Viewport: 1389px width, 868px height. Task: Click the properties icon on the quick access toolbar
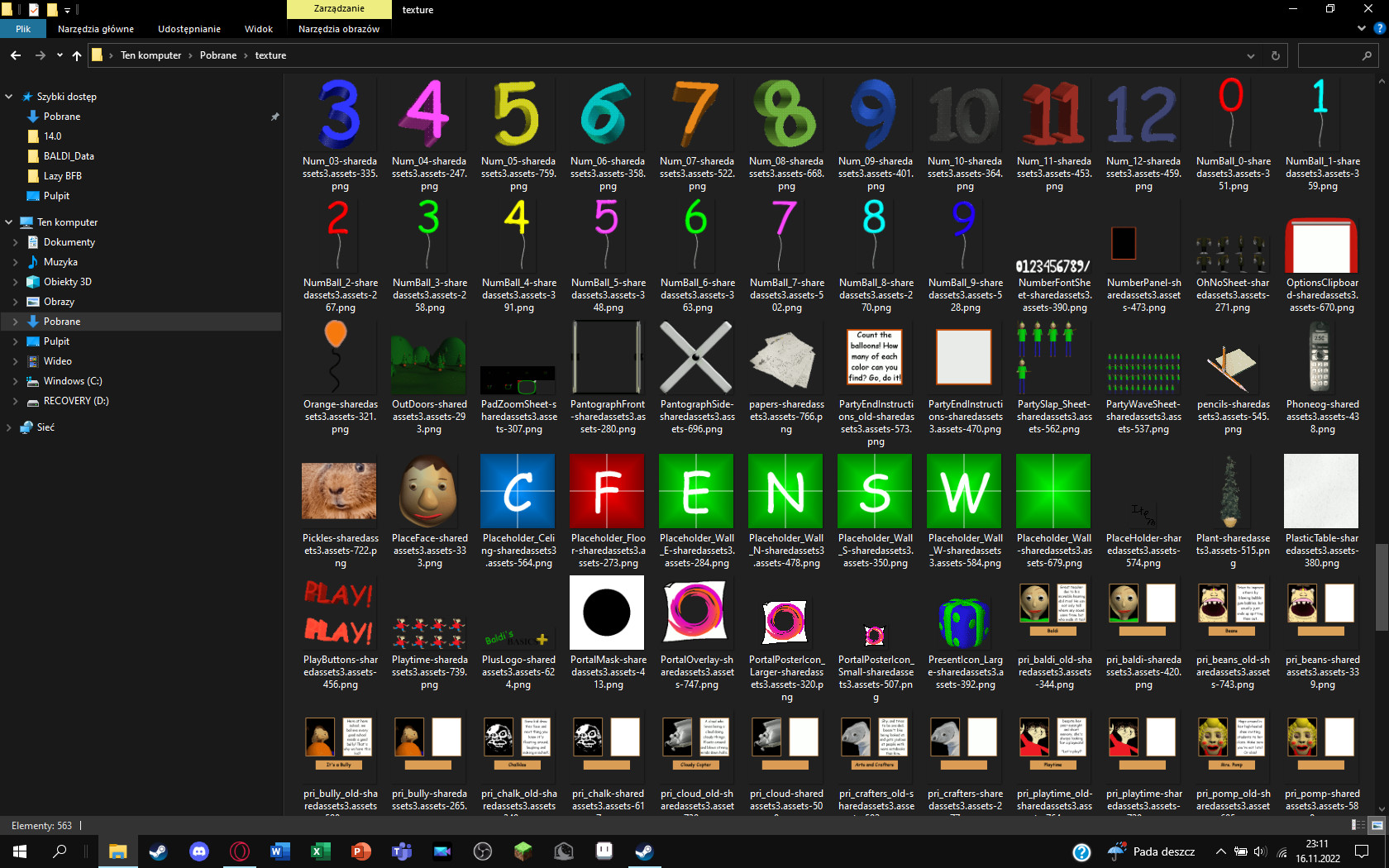34,9
